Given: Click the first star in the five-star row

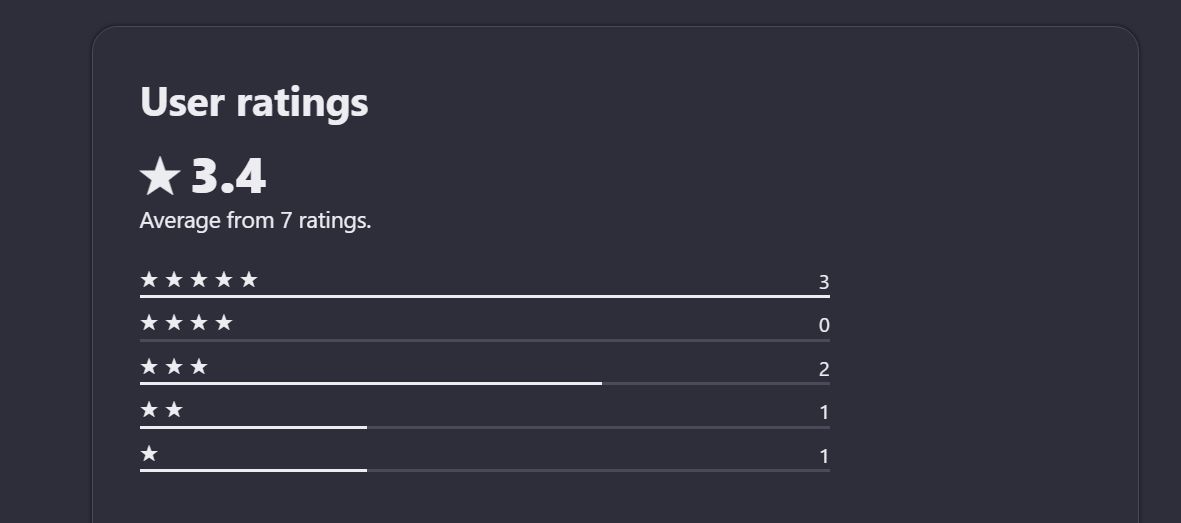Looking at the screenshot, I should coord(149,280).
